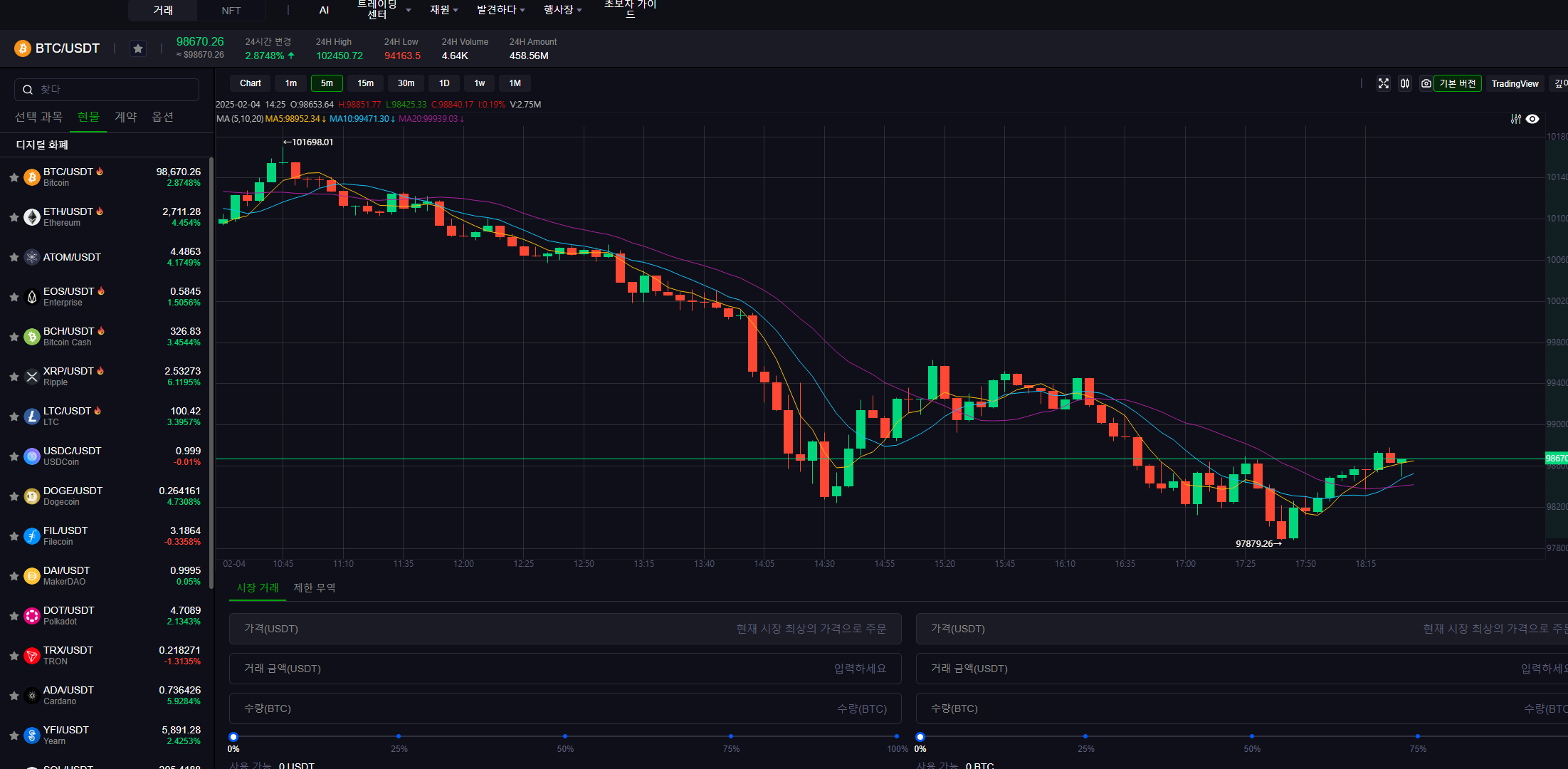The image size is (1568, 769).
Task: Select the 계약 tab in the market list
Action: (125, 117)
